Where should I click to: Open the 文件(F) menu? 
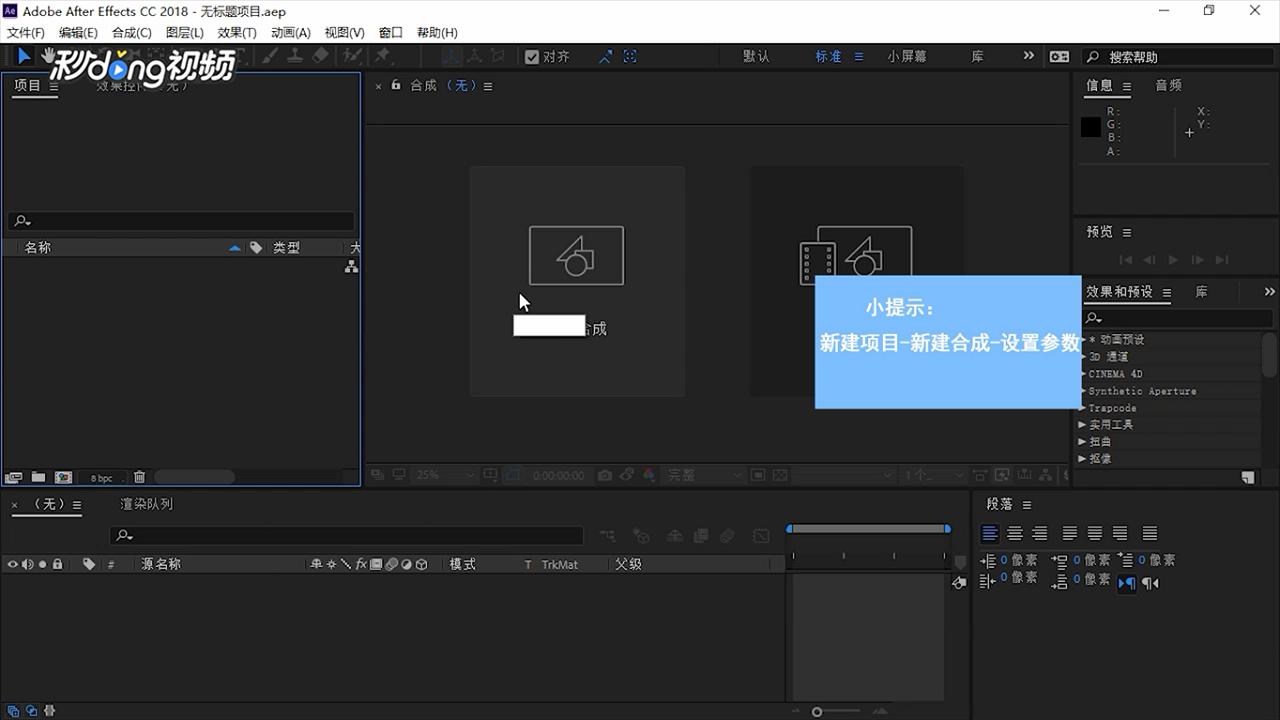[26, 33]
